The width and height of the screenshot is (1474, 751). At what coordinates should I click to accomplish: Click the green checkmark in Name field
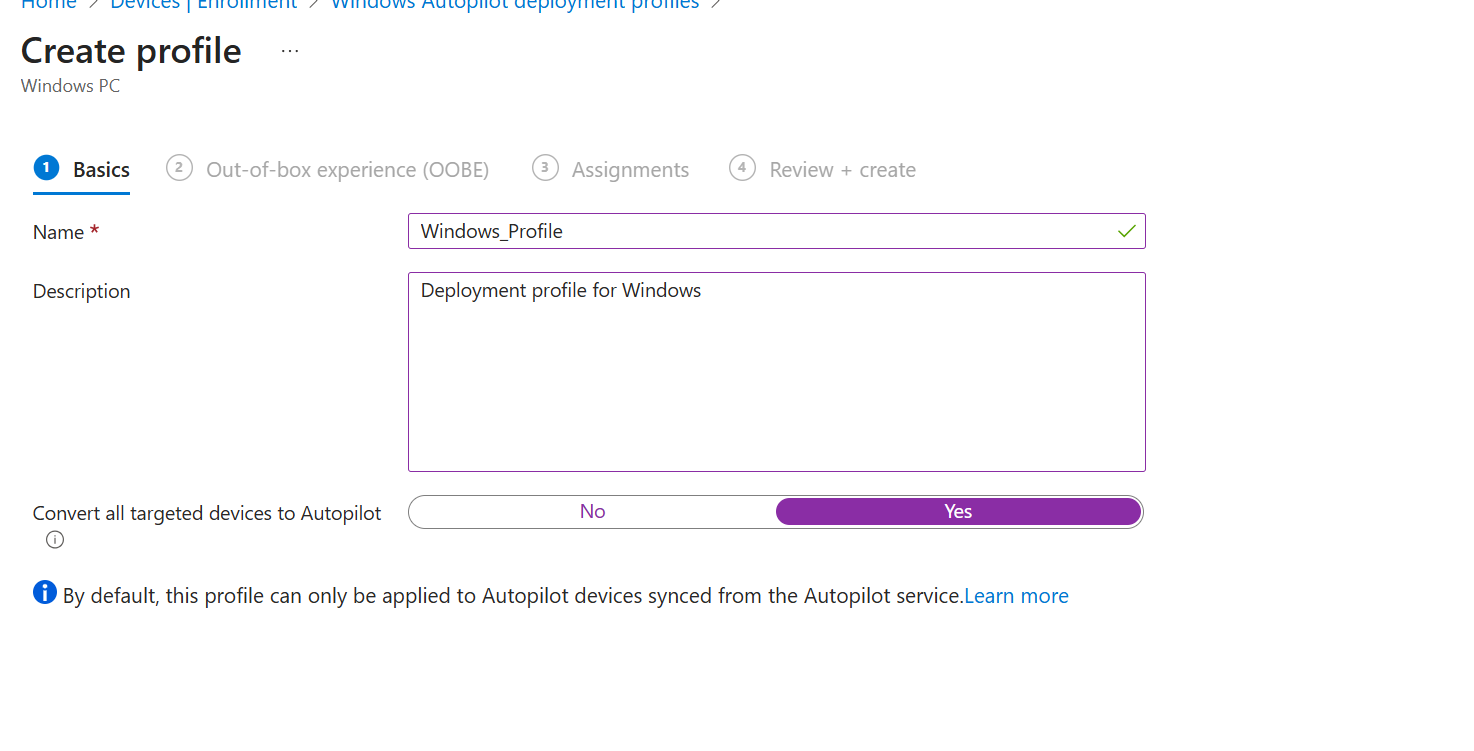[1127, 231]
